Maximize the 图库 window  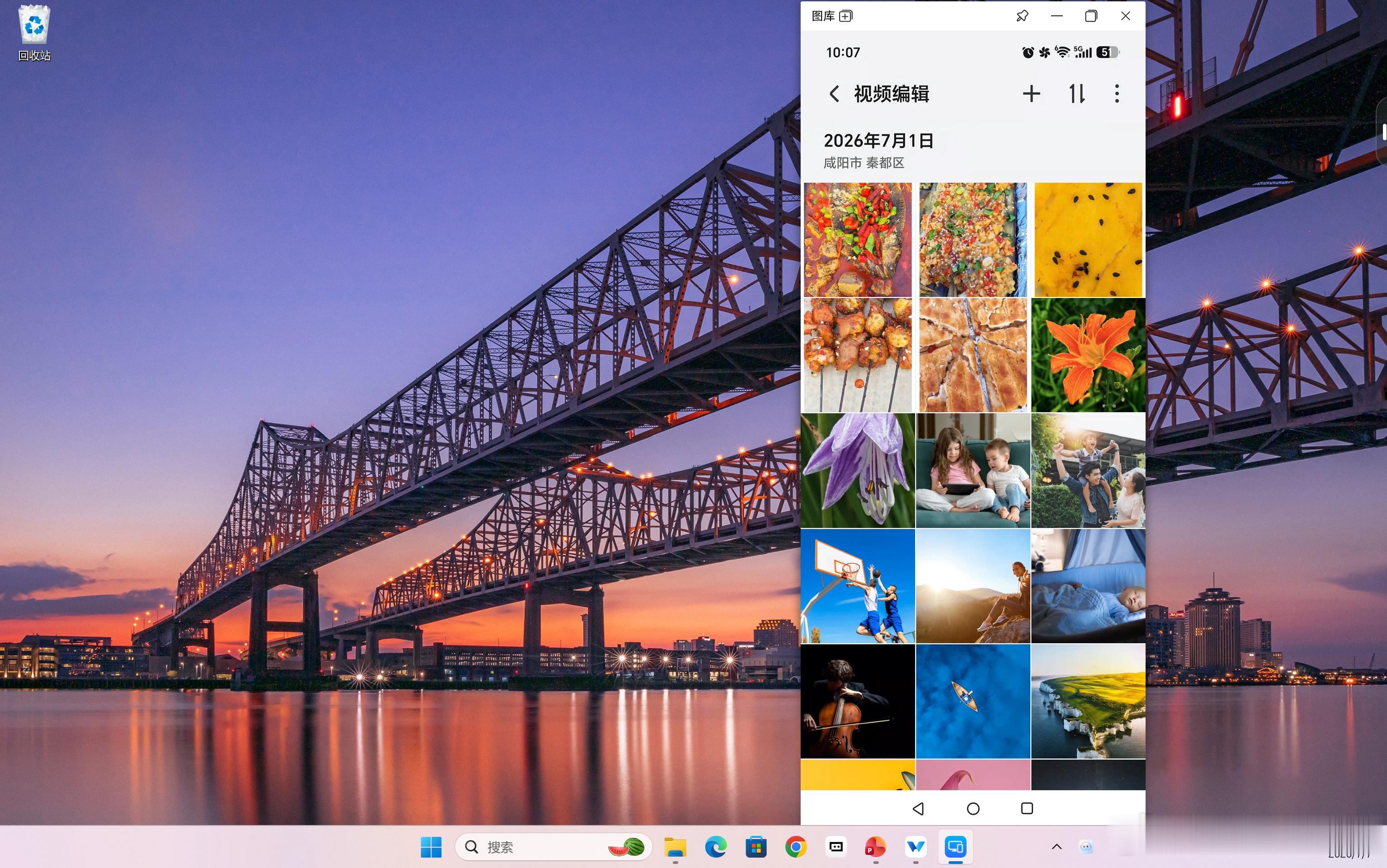pyautogui.click(x=1091, y=16)
